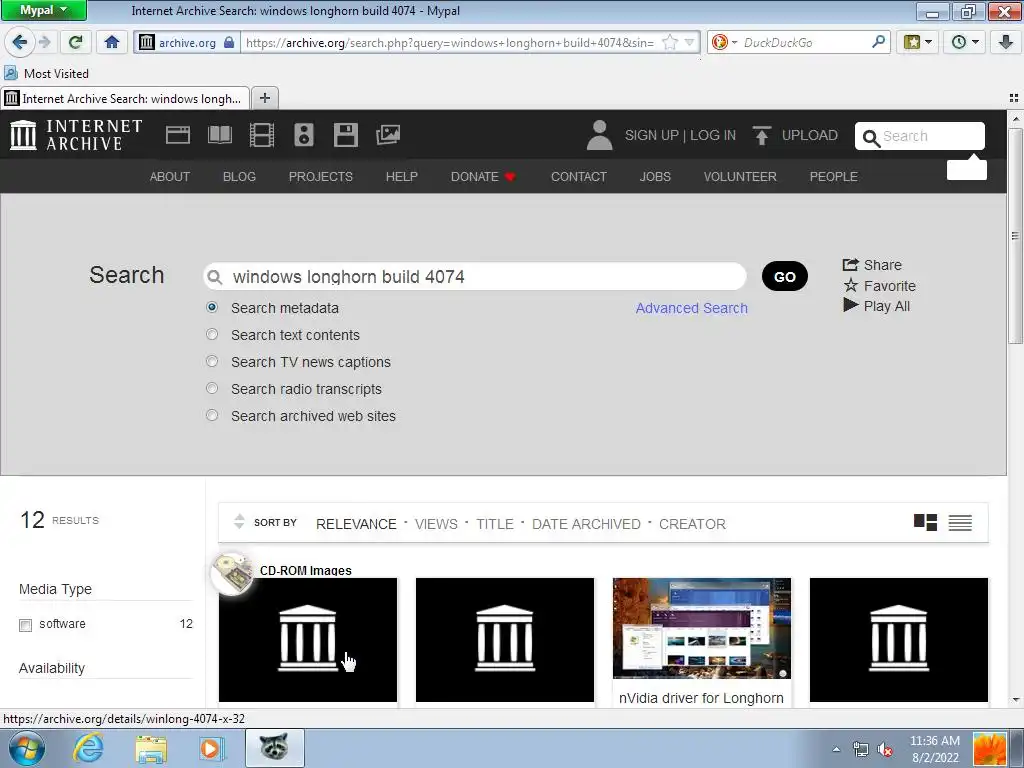Sort results by VIEWS
1024x768 pixels.
point(436,524)
